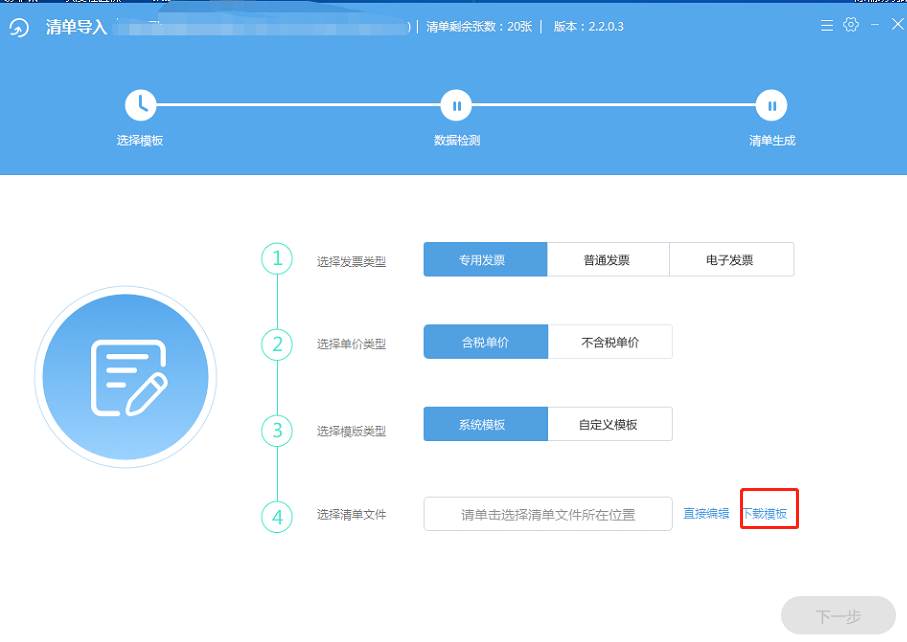
Task: Pick 系统模板 template type
Action: pos(485,424)
